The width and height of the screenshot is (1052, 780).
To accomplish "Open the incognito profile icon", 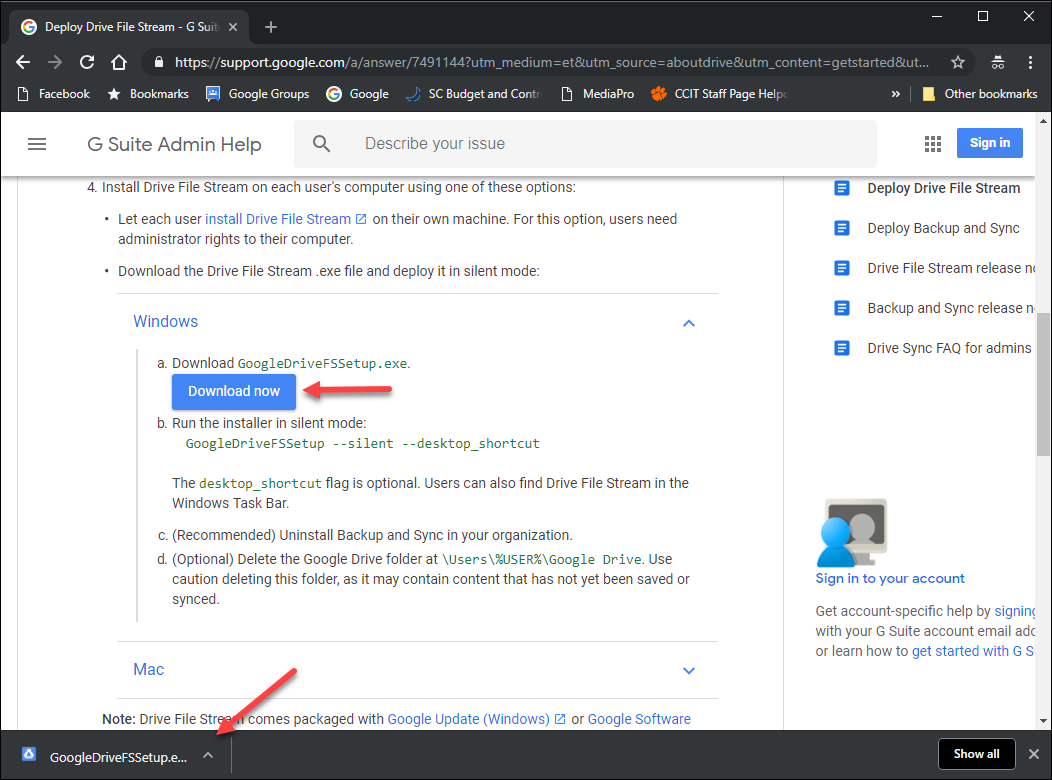I will point(998,62).
